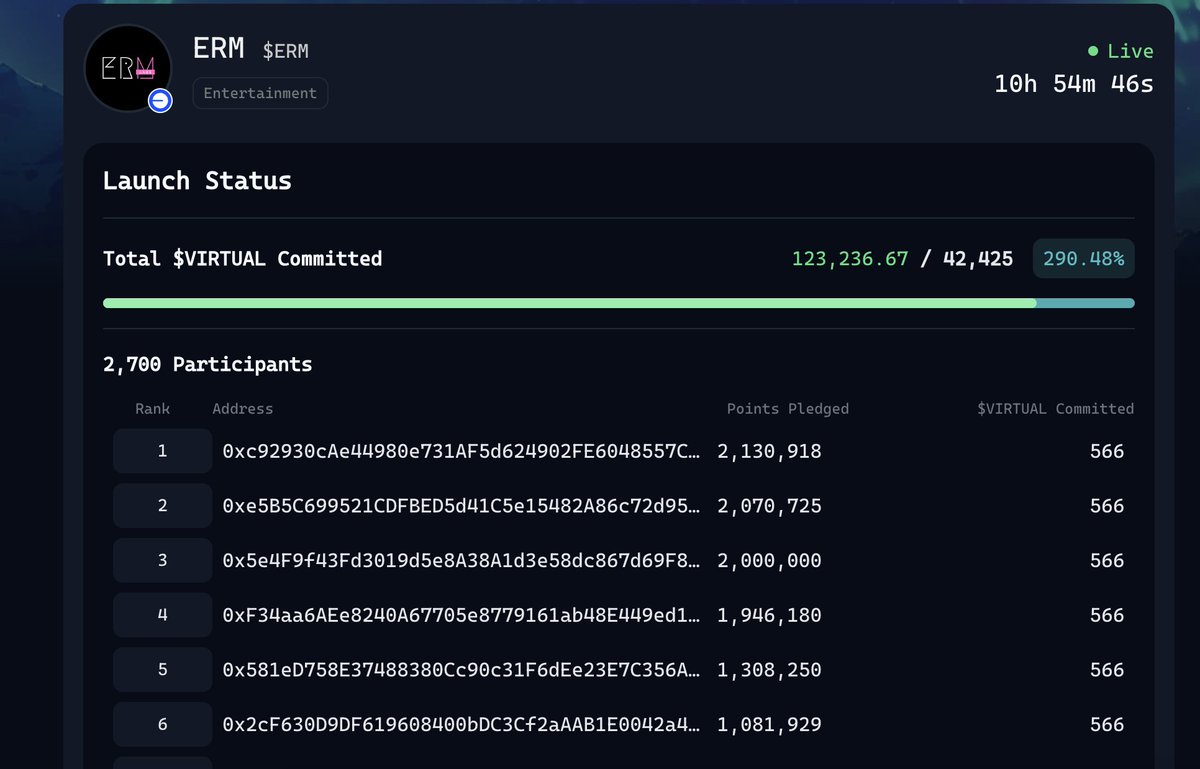The width and height of the screenshot is (1200, 769).
Task: Click points value 1,308,250
Action: (769, 670)
